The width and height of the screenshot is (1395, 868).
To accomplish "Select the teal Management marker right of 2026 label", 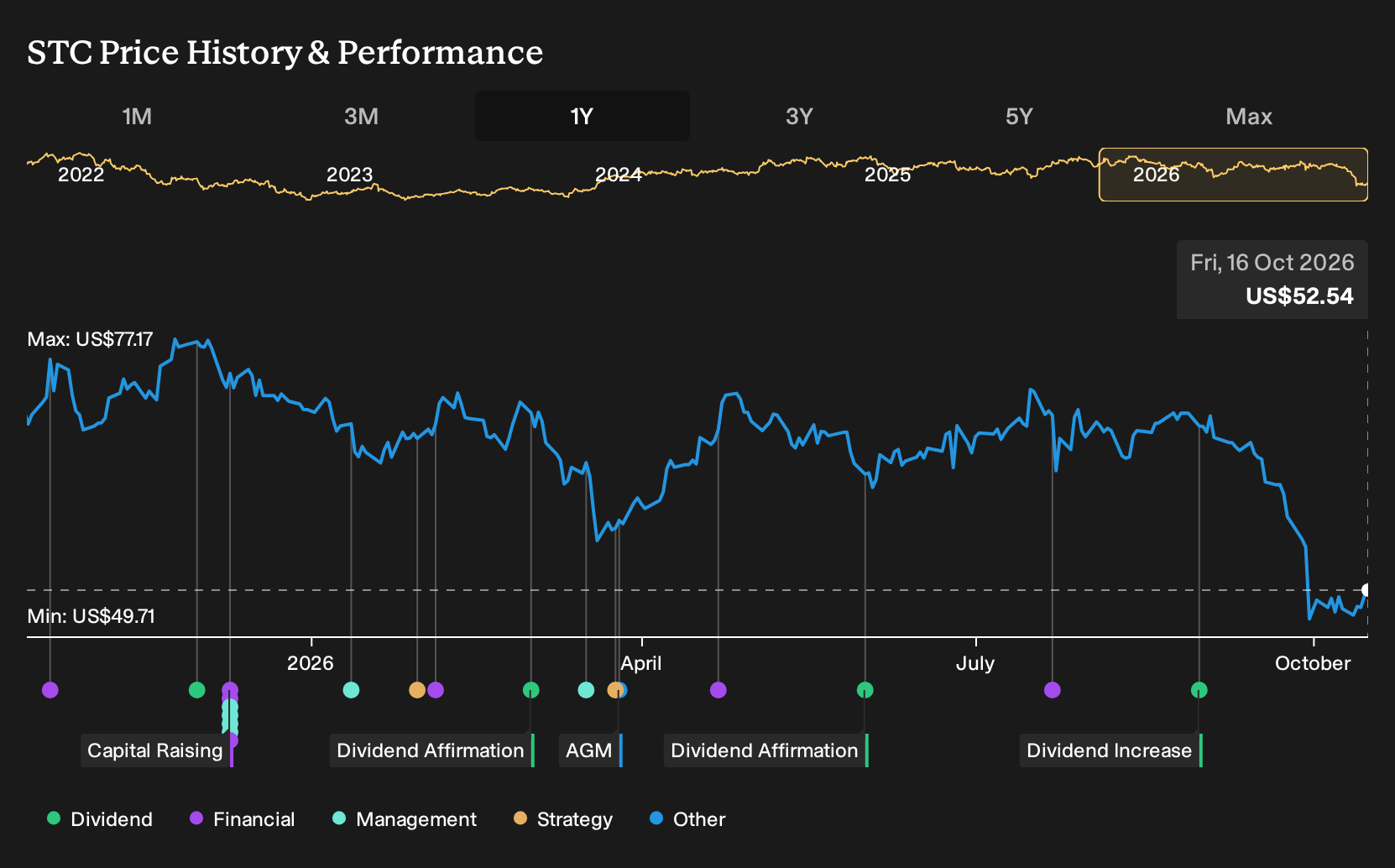I will point(352,690).
